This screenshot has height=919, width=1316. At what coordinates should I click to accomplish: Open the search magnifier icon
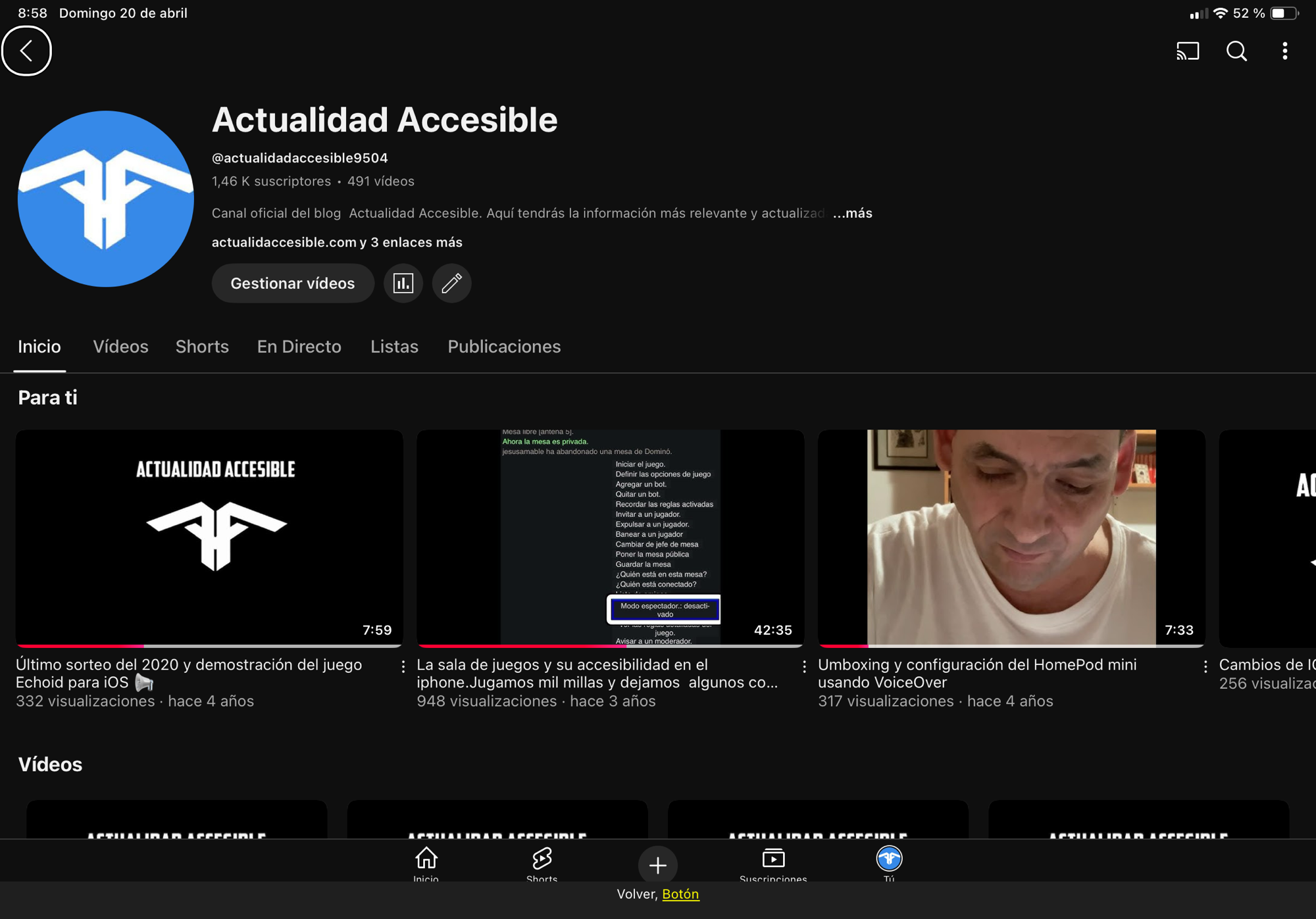point(1236,51)
